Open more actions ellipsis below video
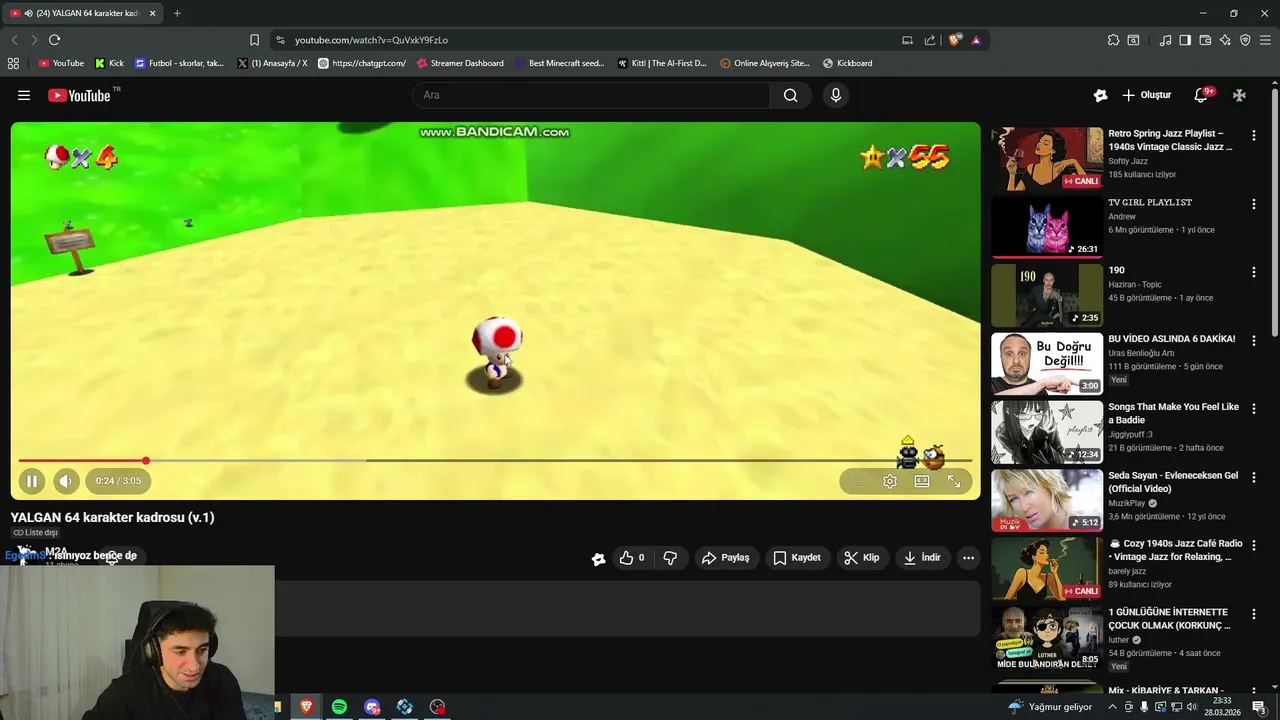This screenshot has width=1280, height=720. (x=968, y=558)
